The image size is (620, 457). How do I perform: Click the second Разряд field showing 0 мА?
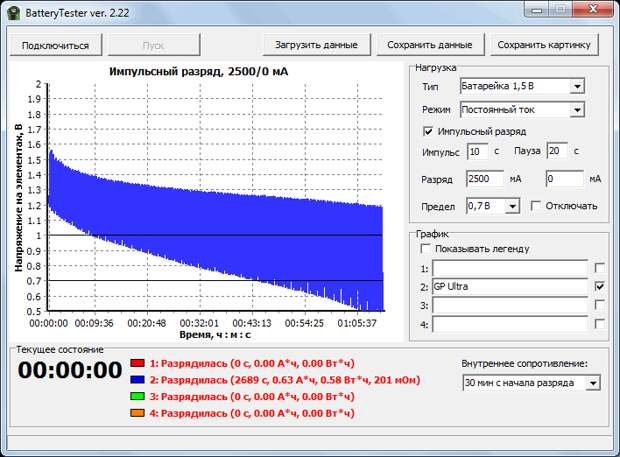(x=565, y=179)
